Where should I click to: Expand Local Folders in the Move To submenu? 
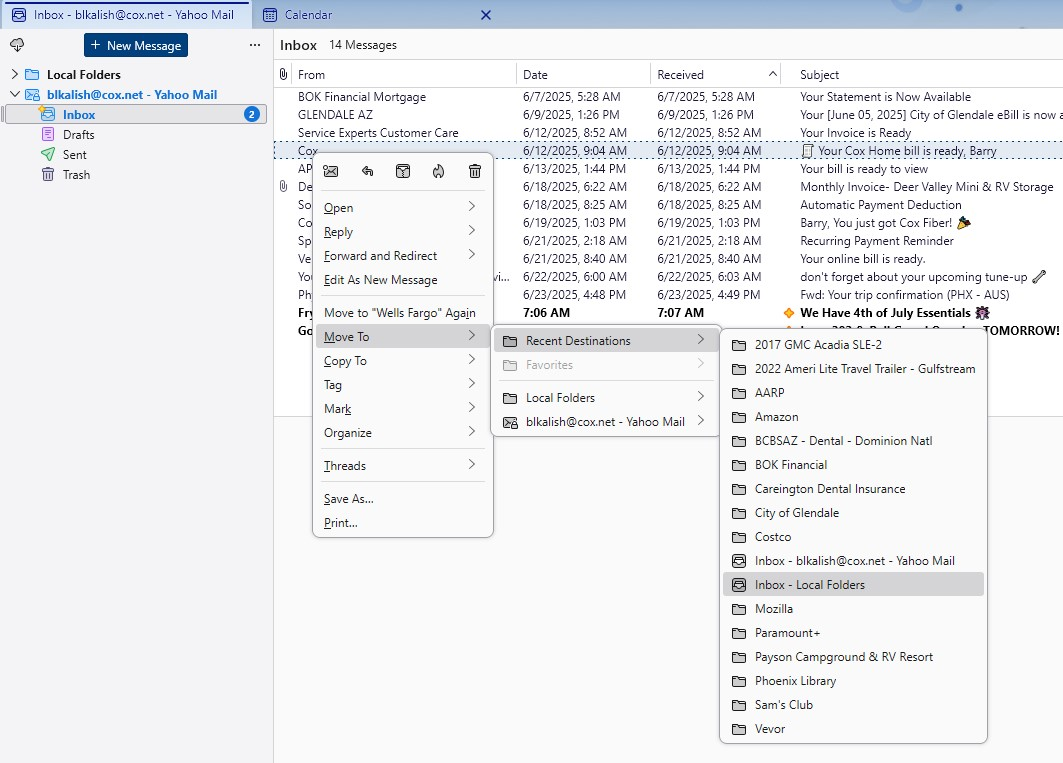[x=605, y=397]
